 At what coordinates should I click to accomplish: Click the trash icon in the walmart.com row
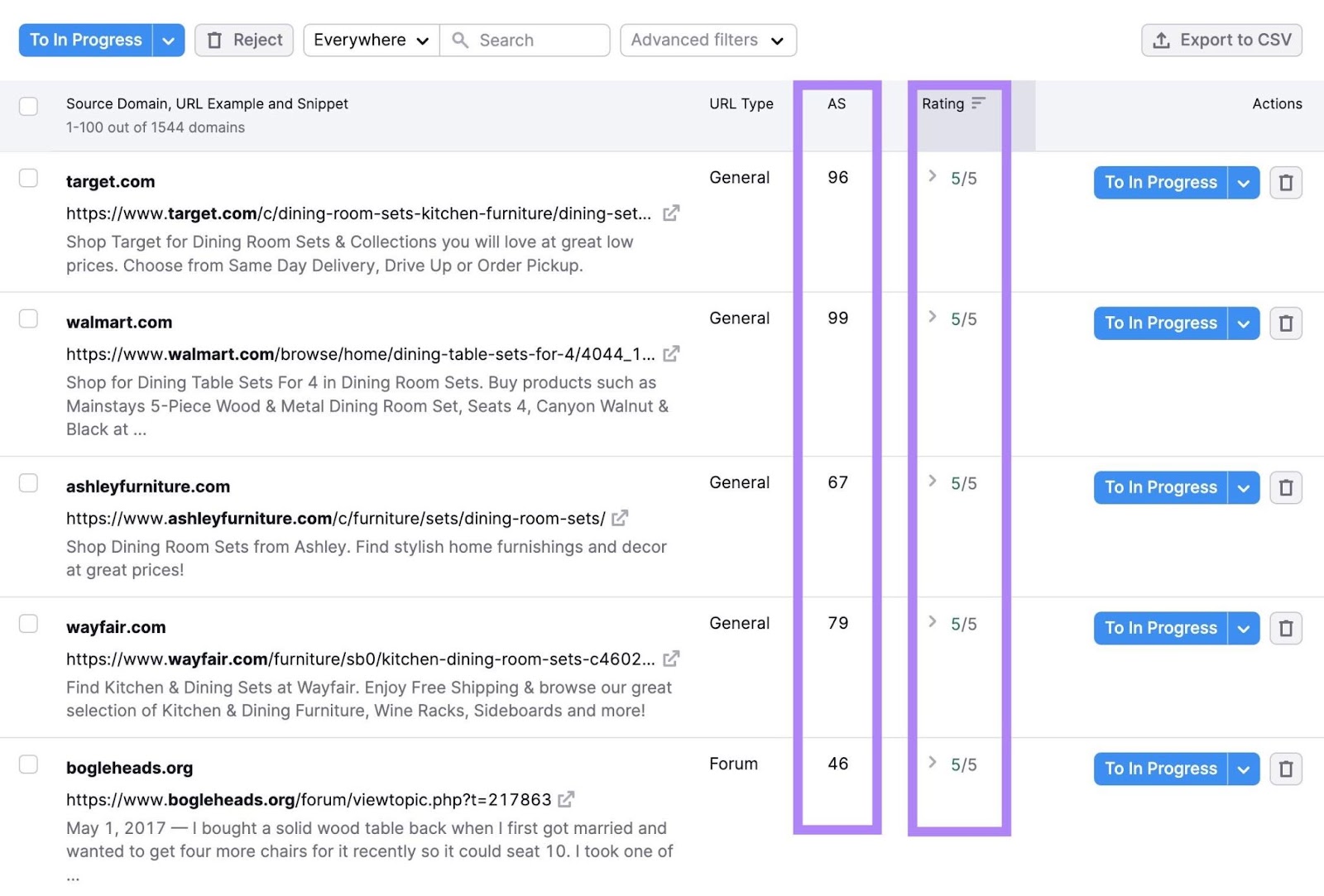click(x=1286, y=323)
